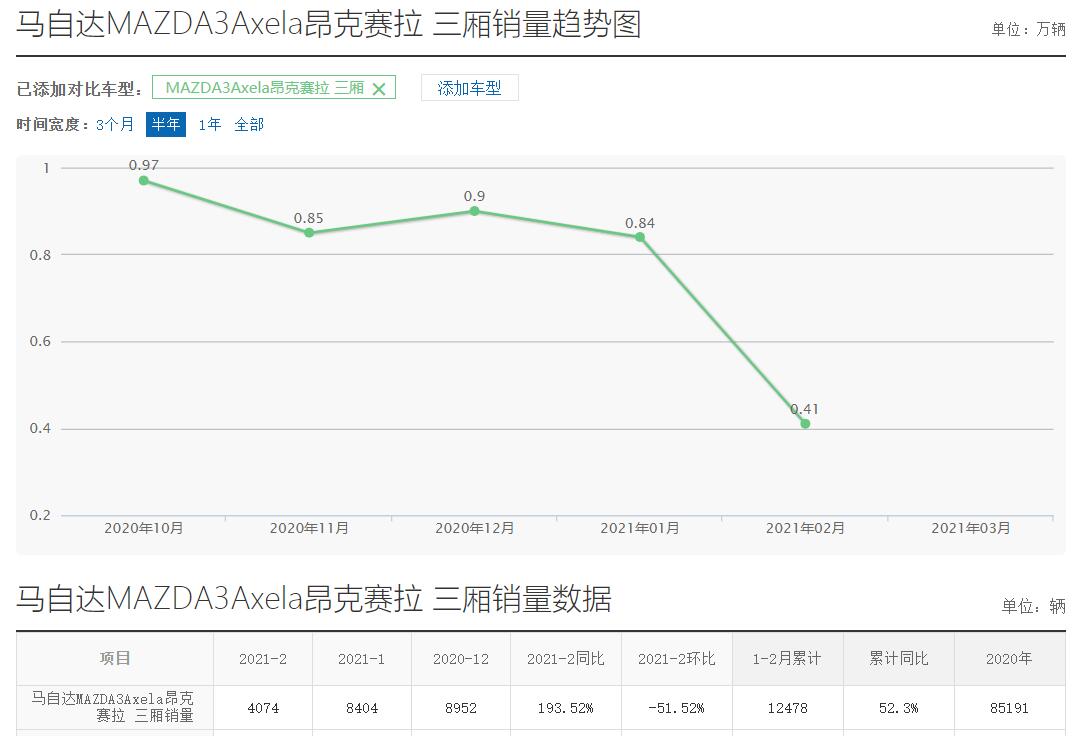Viewport: 1074px width, 736px height.
Task: Select the 1年 time range
Action: click(210, 125)
